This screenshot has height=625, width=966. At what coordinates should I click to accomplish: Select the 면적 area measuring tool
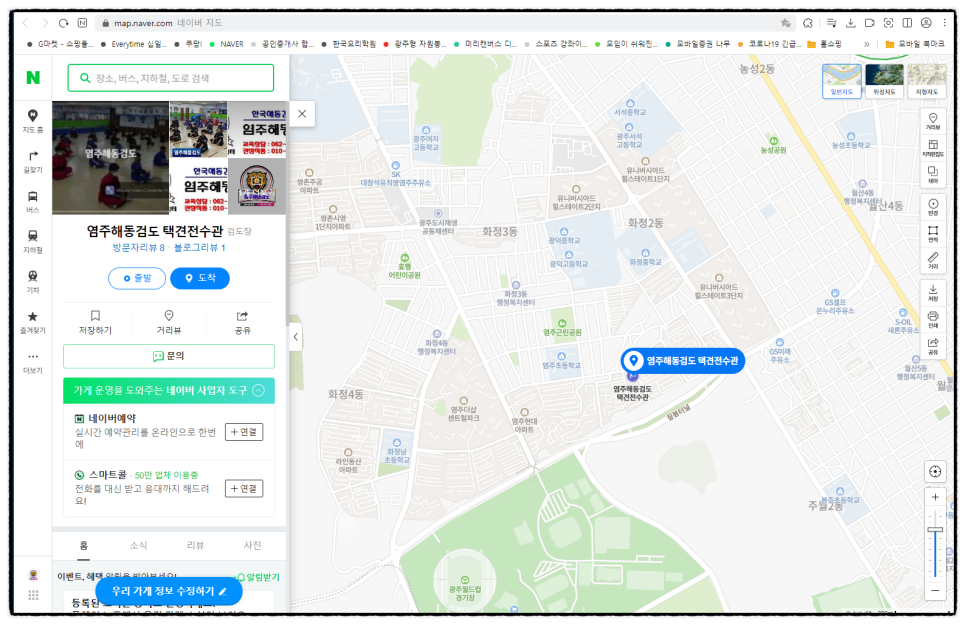coord(933,234)
